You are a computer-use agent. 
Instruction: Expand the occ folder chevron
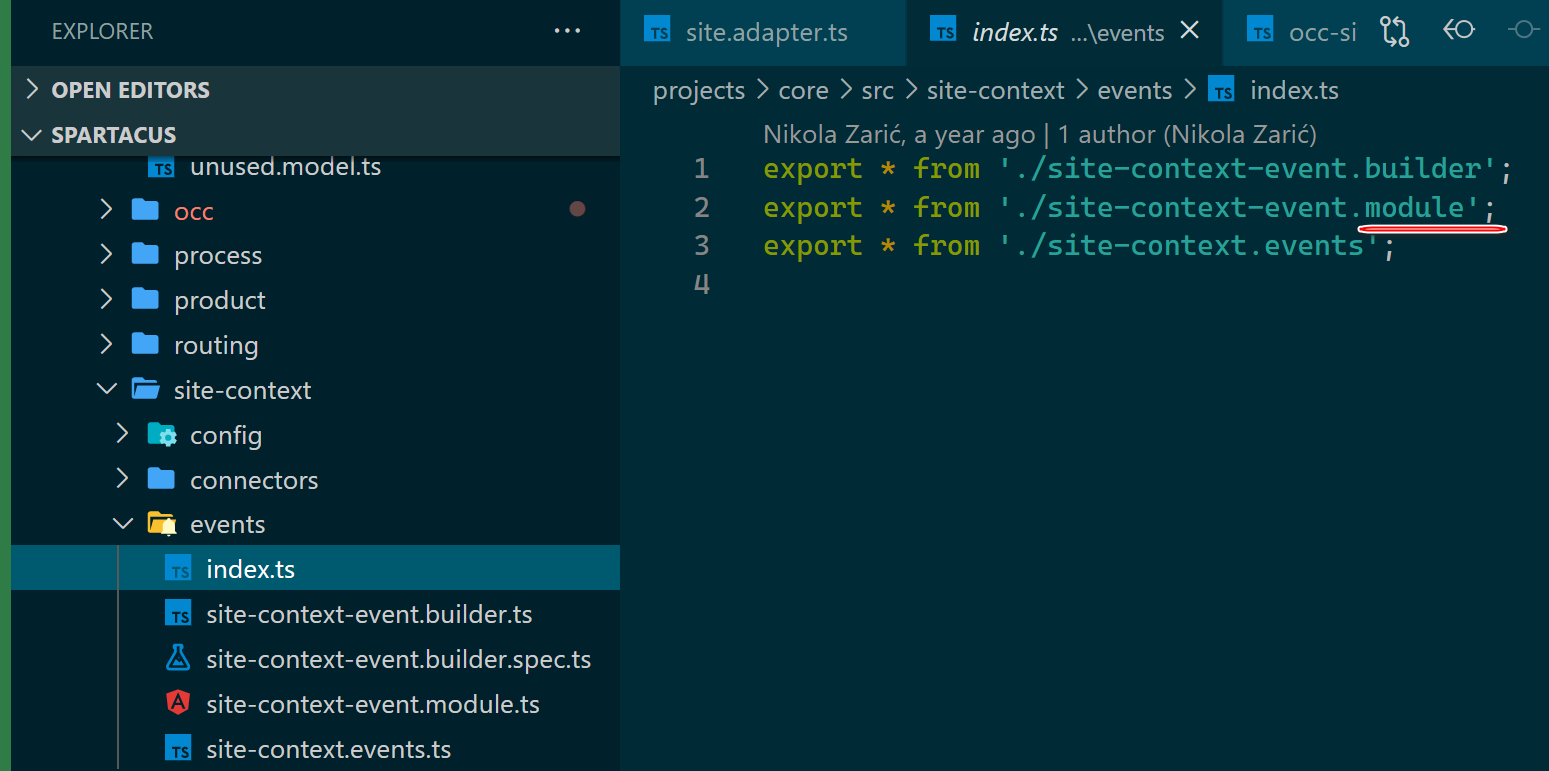pyautogui.click(x=107, y=210)
